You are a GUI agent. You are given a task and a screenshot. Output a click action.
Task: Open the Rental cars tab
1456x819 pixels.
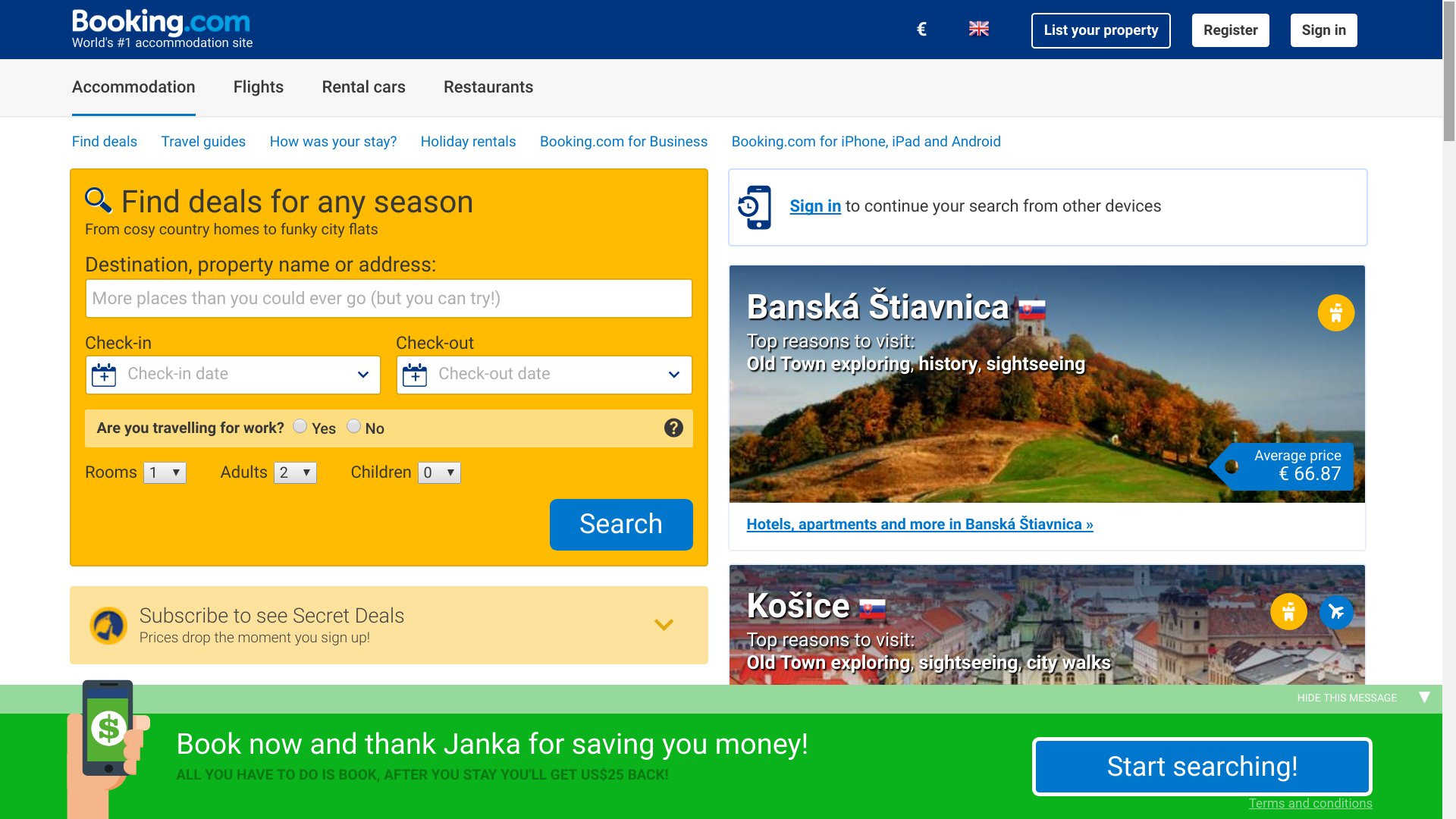364,87
